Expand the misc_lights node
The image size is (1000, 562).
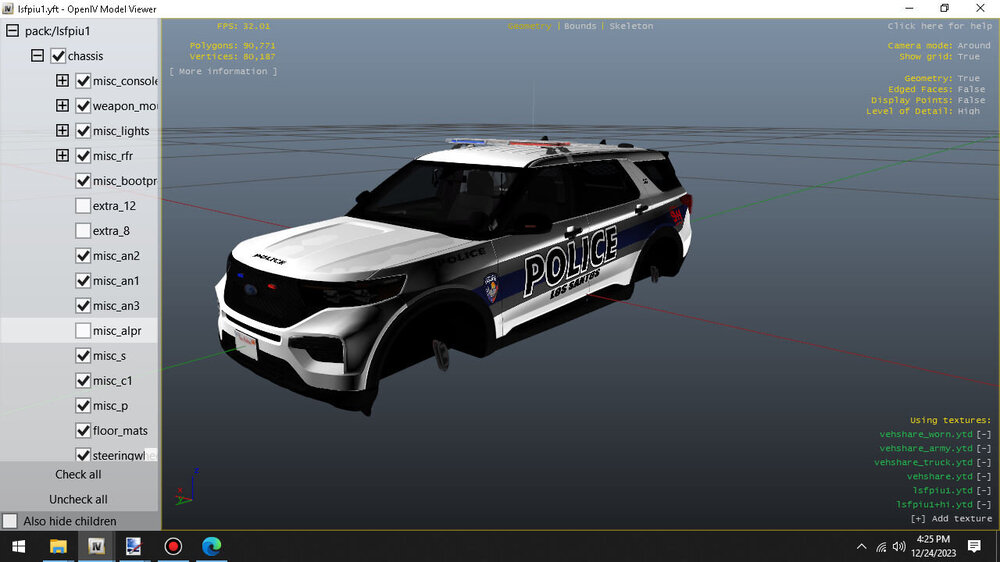62,130
